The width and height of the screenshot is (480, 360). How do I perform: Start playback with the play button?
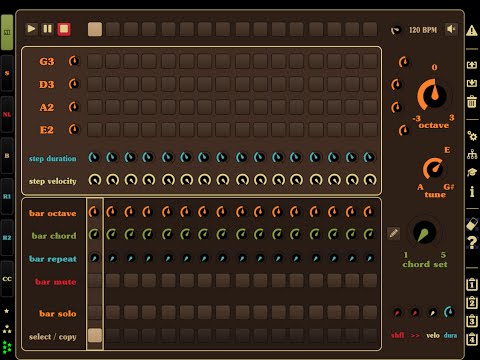pos(31,29)
